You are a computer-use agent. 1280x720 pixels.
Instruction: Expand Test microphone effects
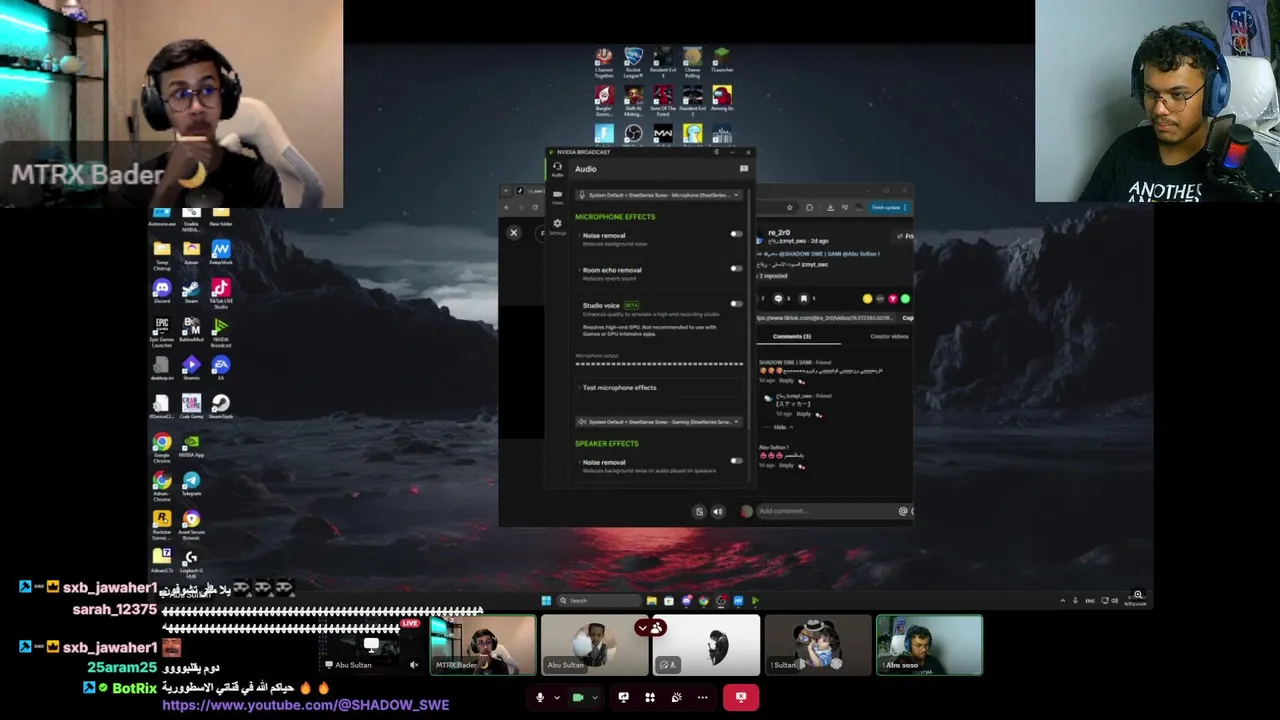(659, 387)
